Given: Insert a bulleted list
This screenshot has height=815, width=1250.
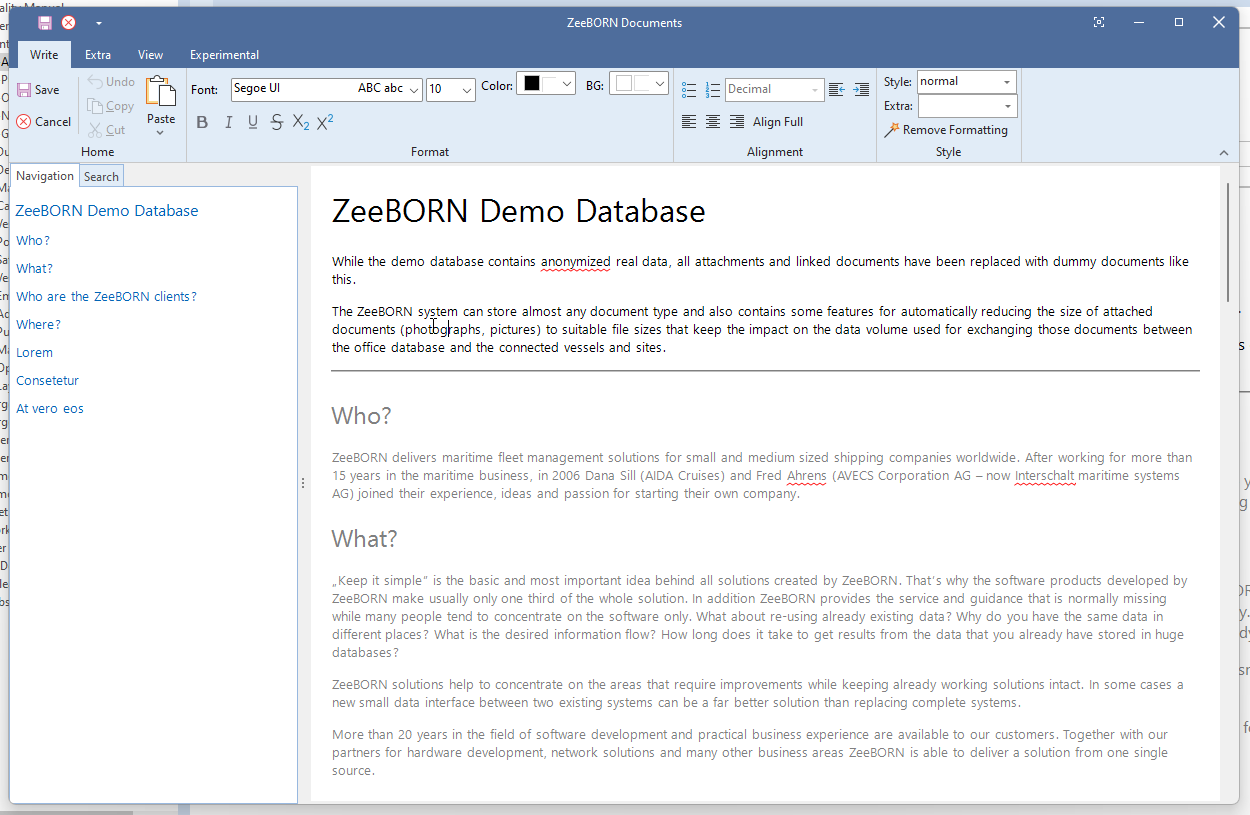Looking at the screenshot, I should click(x=689, y=90).
